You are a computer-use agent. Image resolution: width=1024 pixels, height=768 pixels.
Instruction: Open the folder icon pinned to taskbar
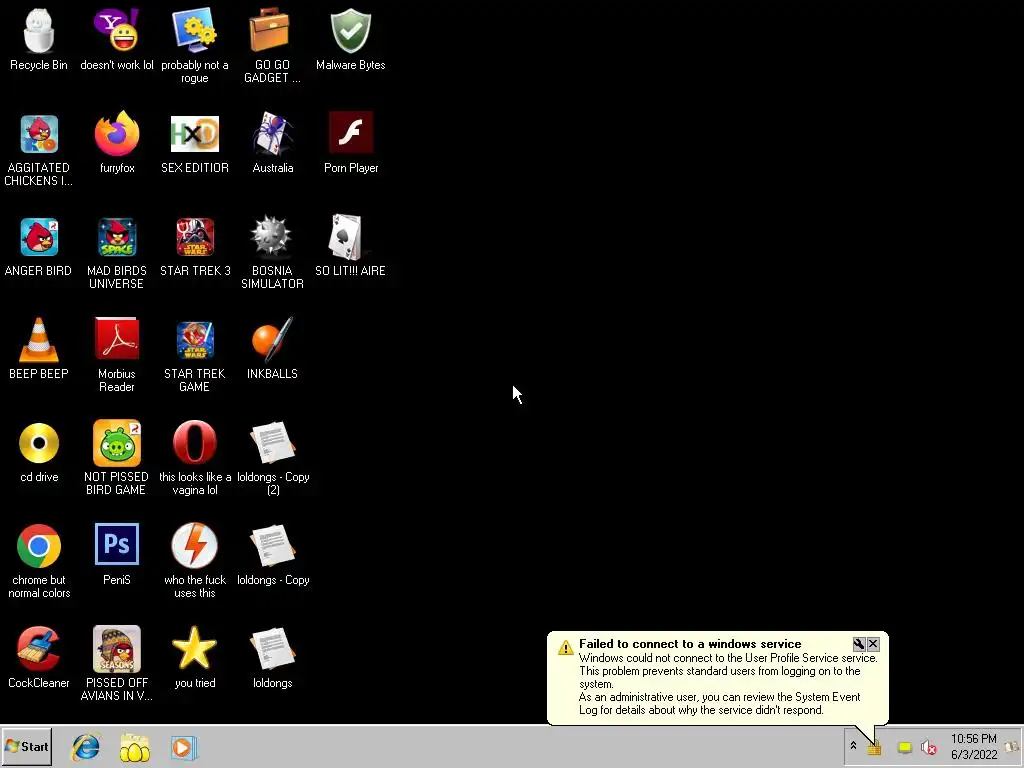135,748
